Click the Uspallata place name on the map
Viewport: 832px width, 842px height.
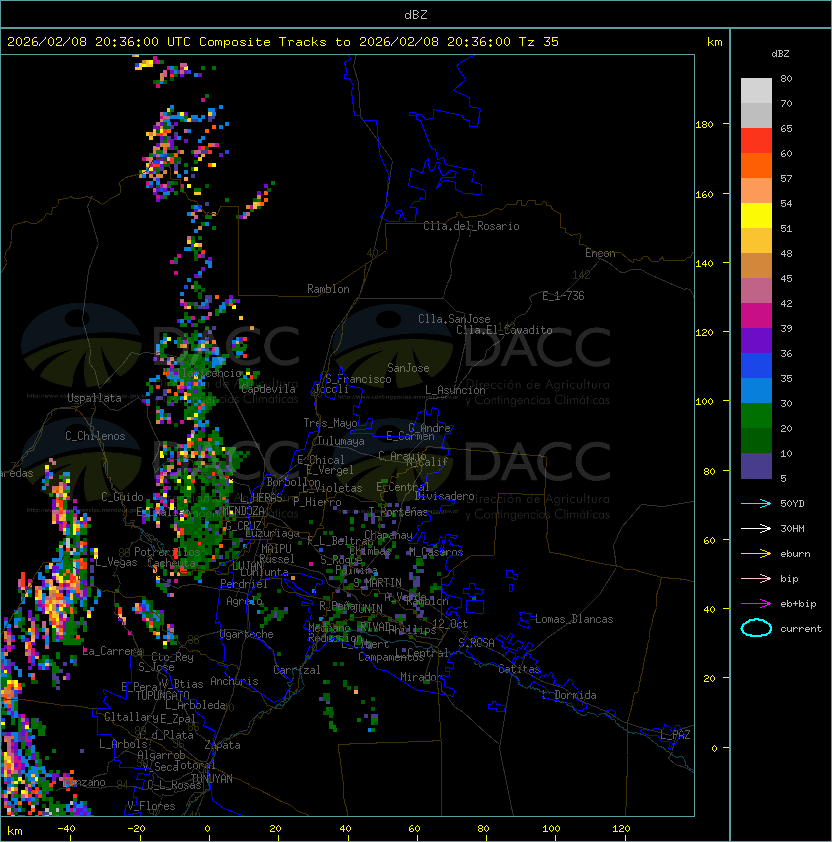pos(94,398)
